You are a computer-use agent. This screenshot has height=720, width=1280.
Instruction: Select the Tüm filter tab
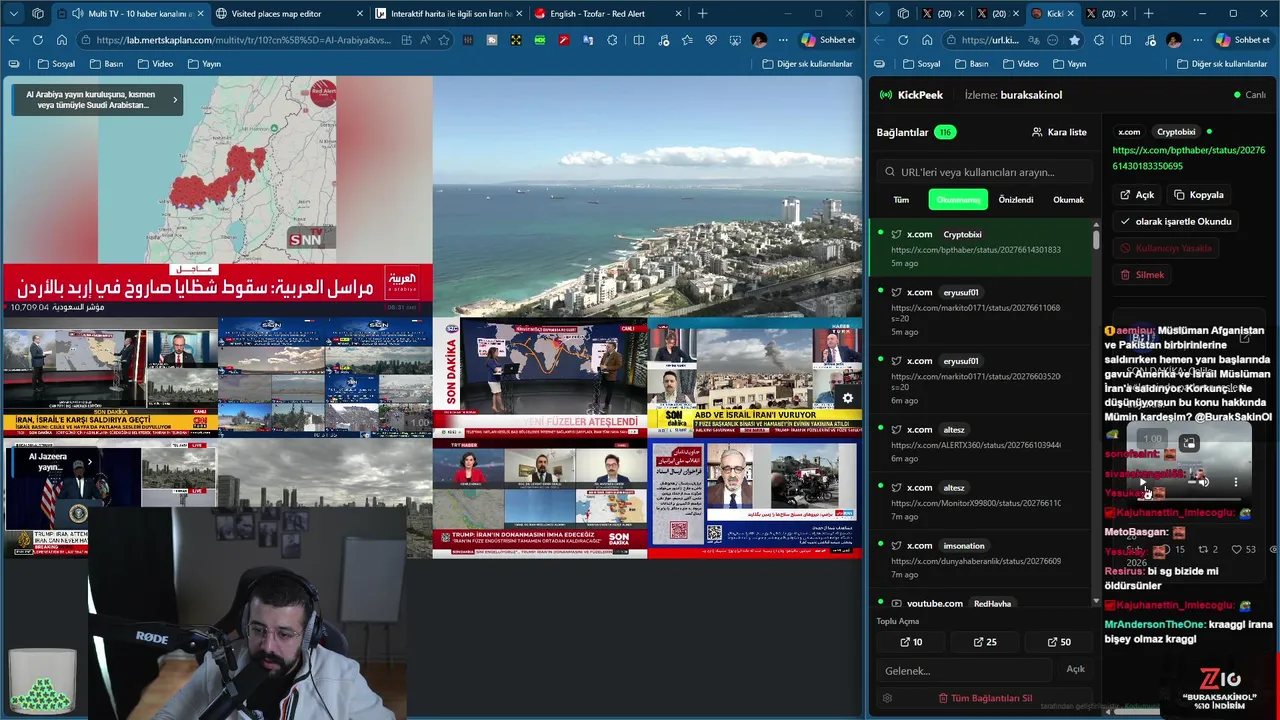[901, 200]
